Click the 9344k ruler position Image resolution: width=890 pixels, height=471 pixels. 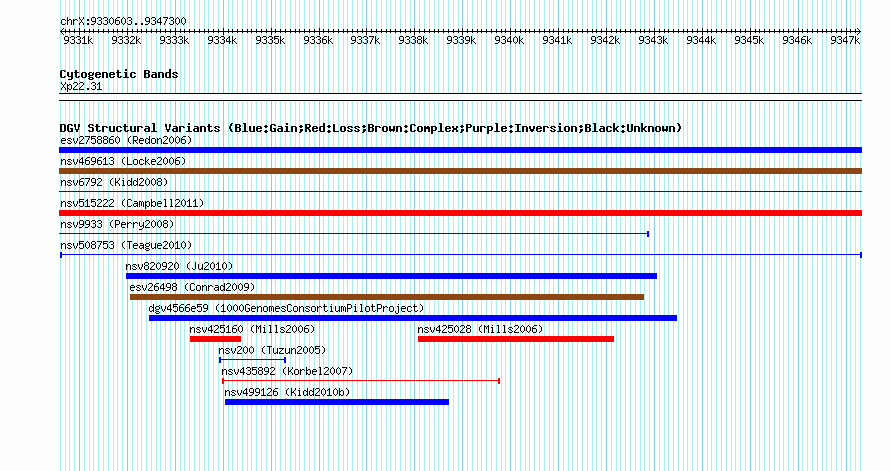coord(701,40)
